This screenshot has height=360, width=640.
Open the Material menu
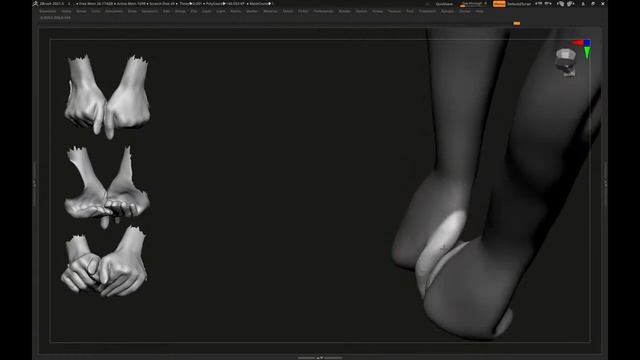pyautogui.click(x=270, y=11)
